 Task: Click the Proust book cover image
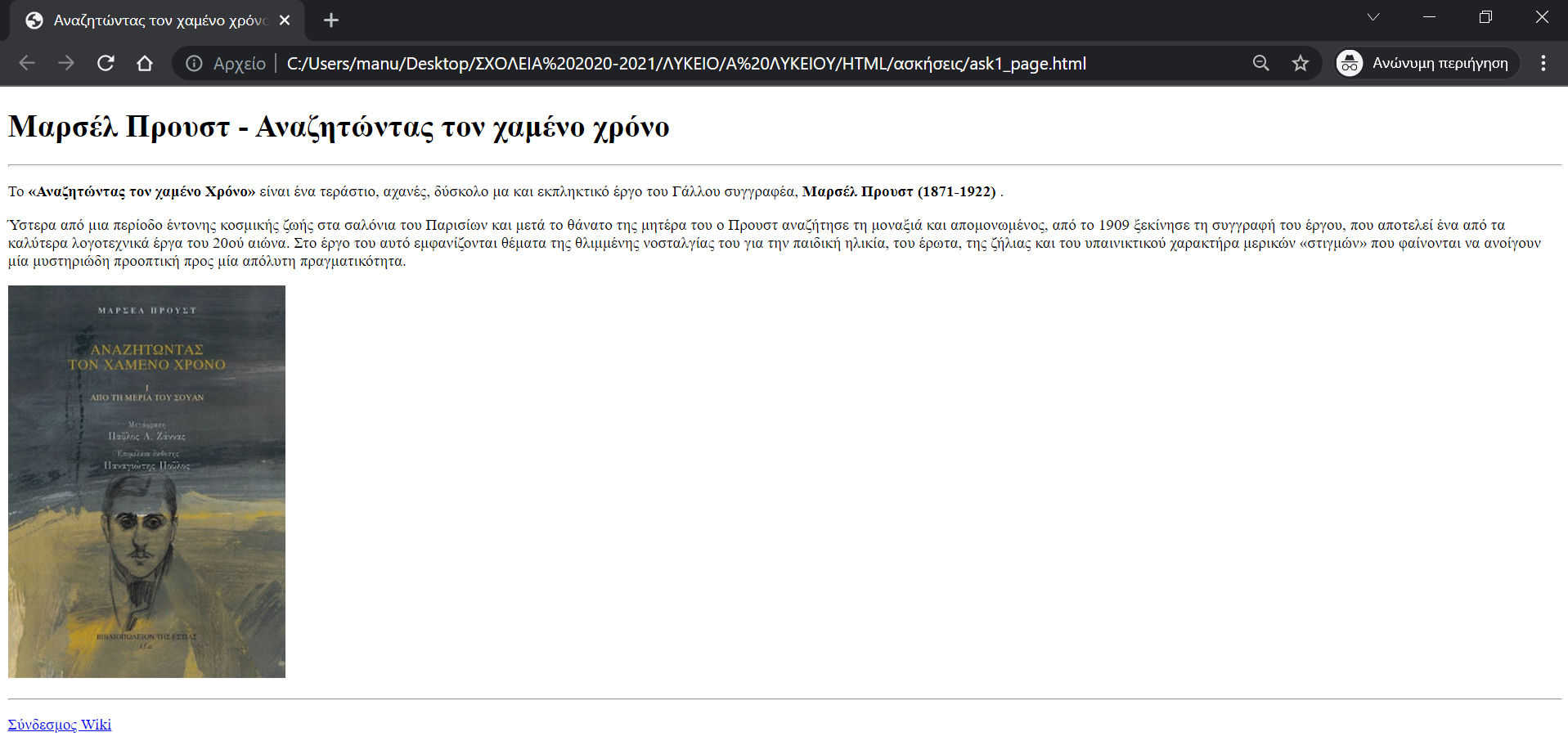coord(147,481)
